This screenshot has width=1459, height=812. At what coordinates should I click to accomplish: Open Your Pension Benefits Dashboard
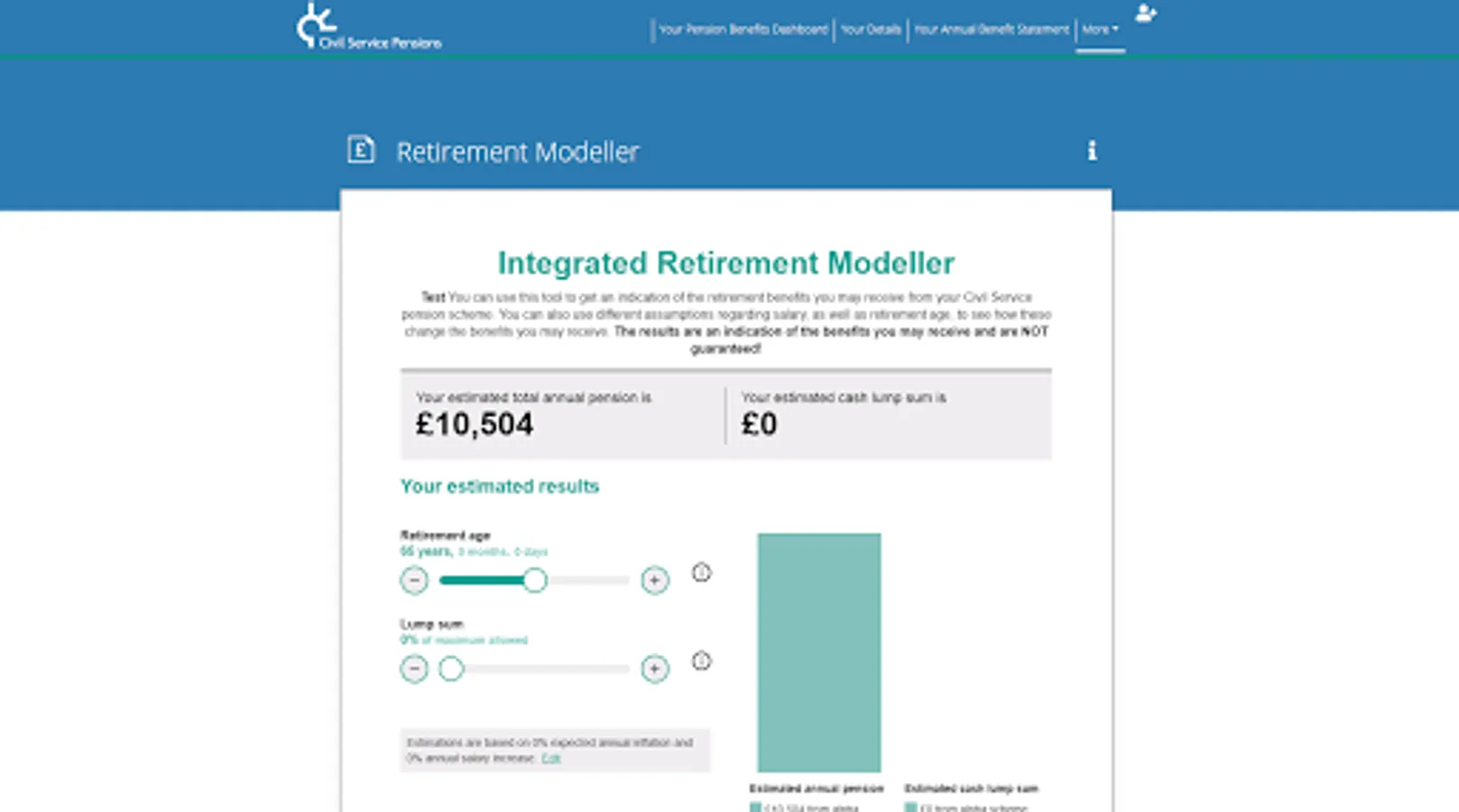click(x=743, y=30)
